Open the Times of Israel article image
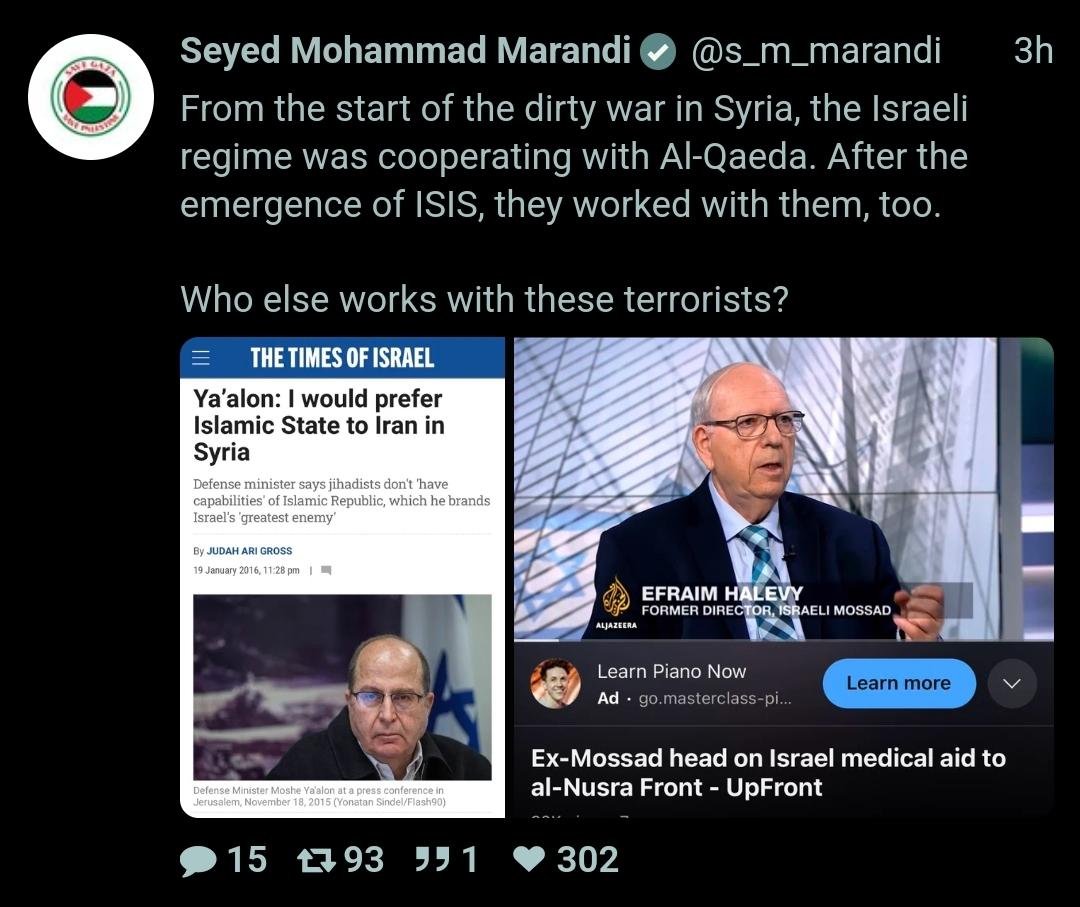 [342, 687]
